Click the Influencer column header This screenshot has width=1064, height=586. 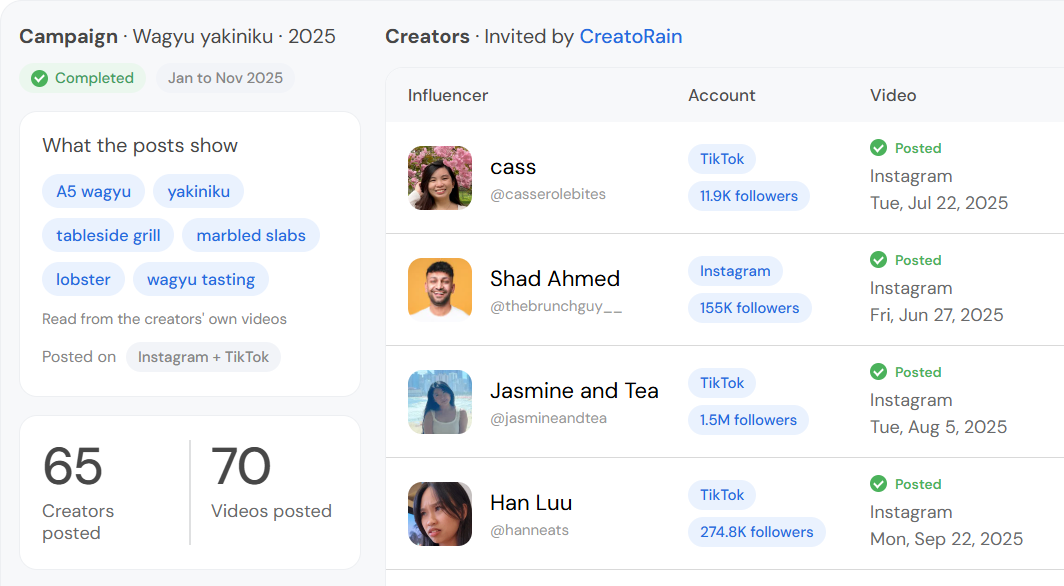[448, 96]
